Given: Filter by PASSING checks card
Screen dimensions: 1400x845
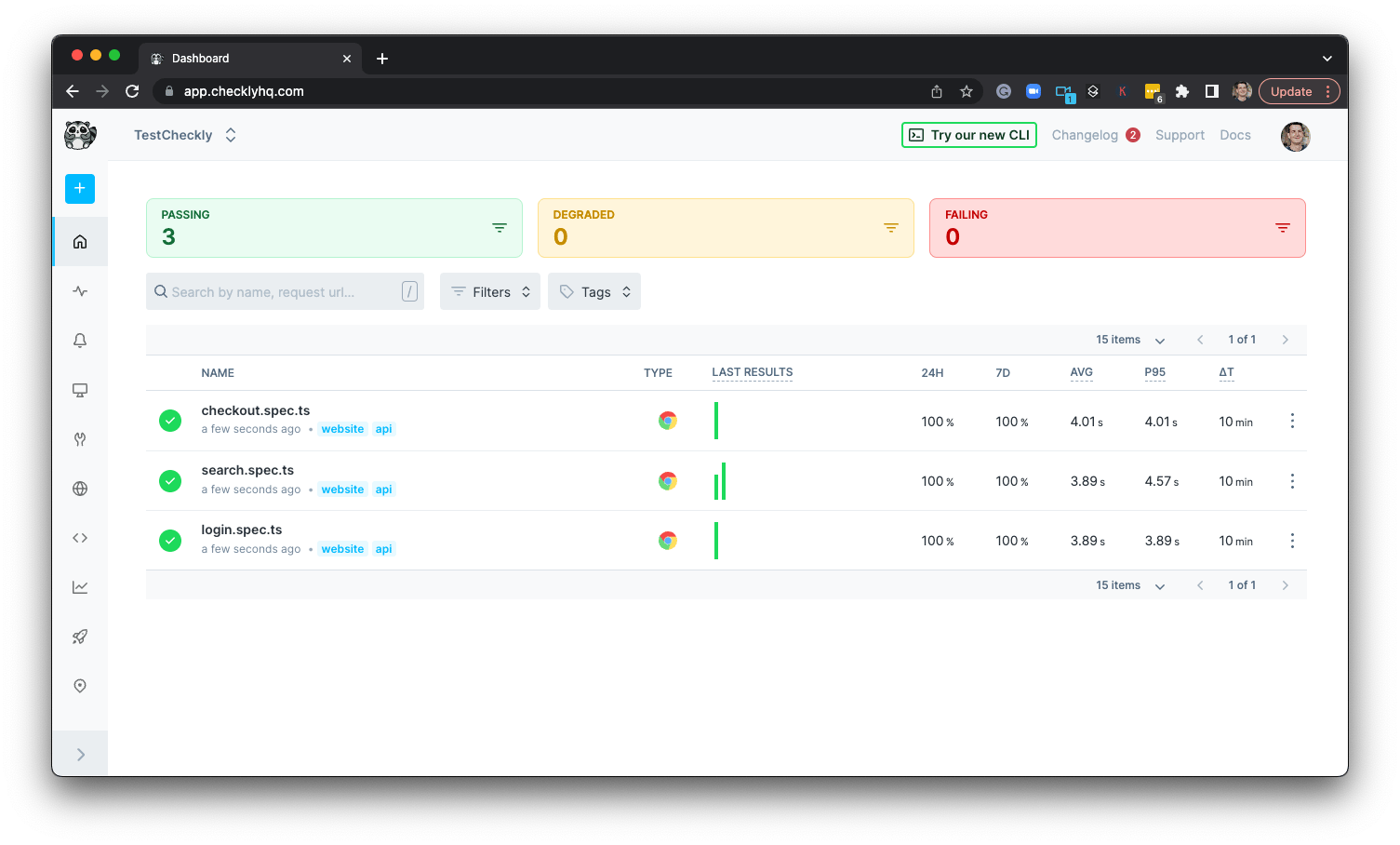Looking at the screenshot, I should 334,228.
